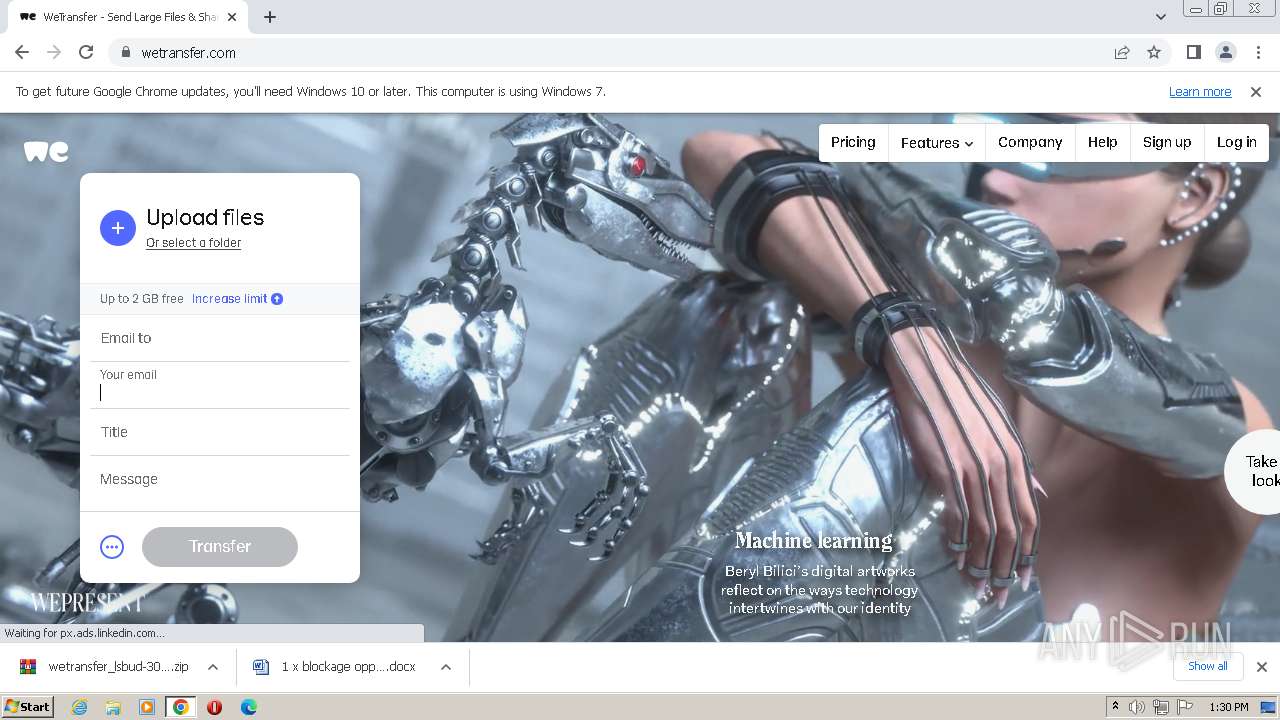Viewport: 1280px width, 720px height.
Task: Click the Take a look round button
Action: click(x=1254, y=471)
